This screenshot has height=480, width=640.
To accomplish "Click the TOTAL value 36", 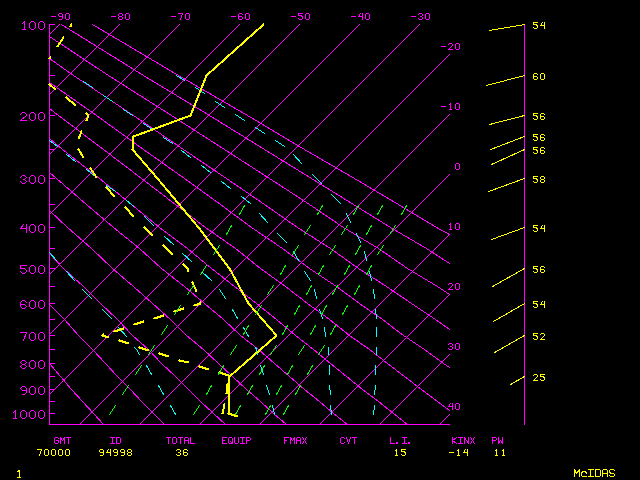I will click(x=182, y=452).
